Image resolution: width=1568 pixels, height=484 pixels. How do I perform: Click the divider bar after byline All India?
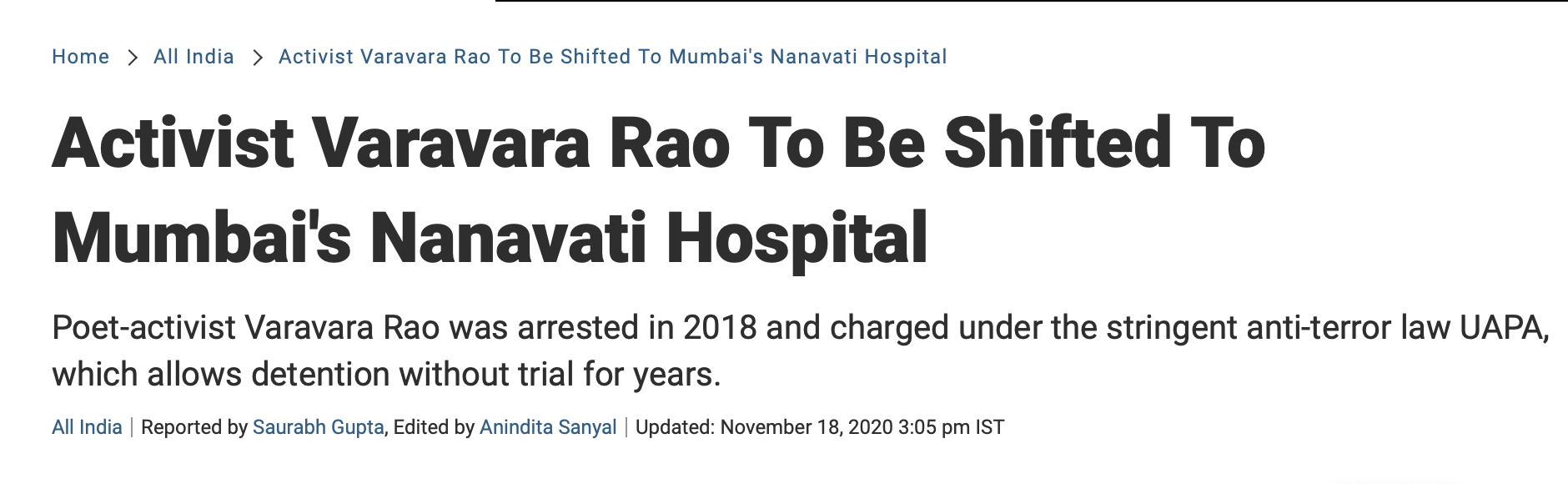[x=132, y=427]
